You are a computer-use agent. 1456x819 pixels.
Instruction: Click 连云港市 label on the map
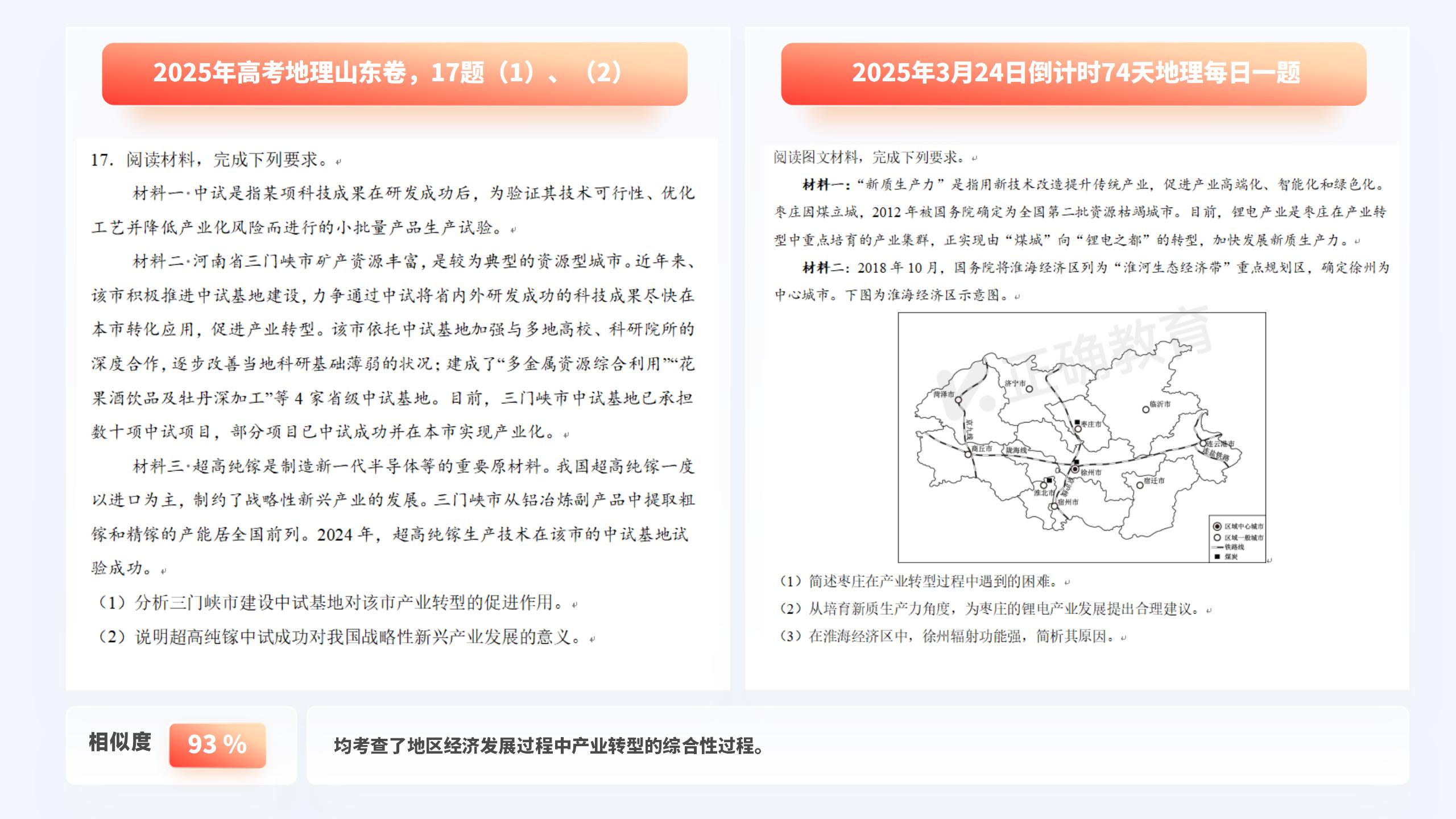click(x=1221, y=444)
